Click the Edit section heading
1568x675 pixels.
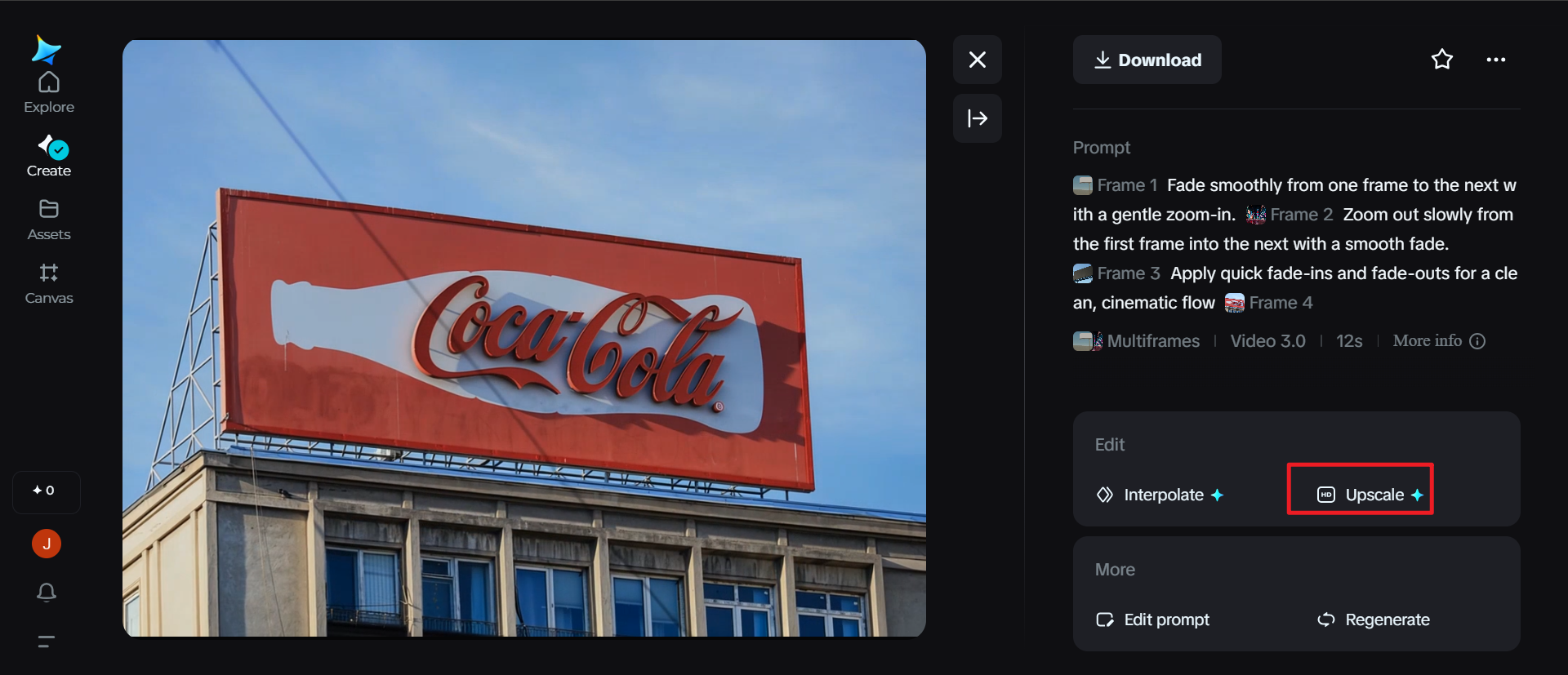(x=1110, y=445)
